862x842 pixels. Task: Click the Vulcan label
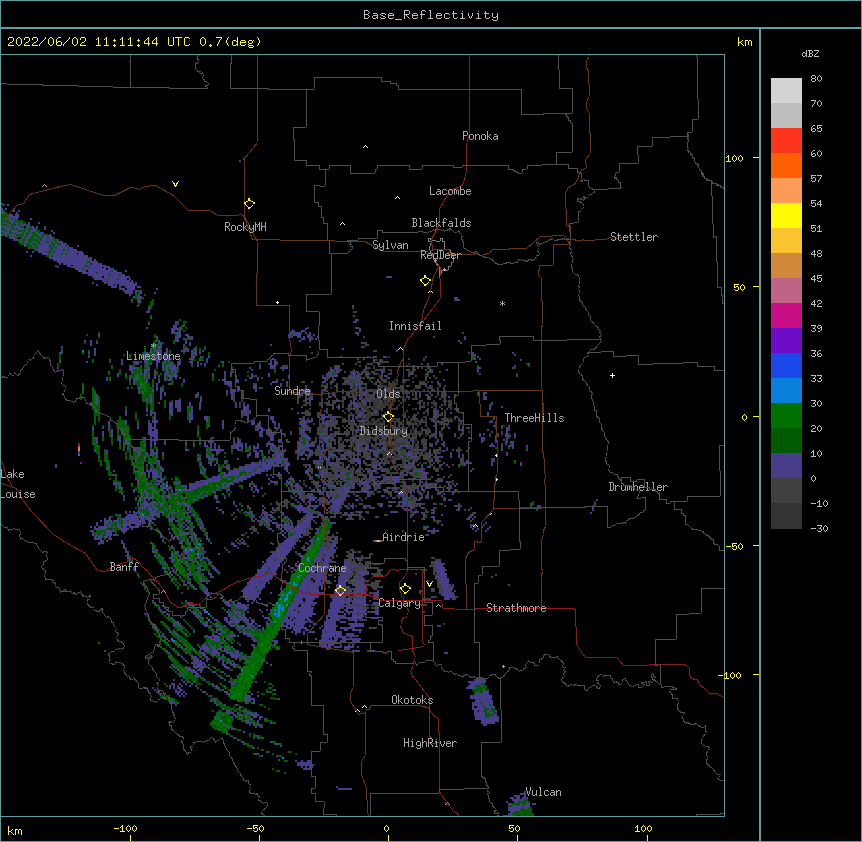(543, 792)
